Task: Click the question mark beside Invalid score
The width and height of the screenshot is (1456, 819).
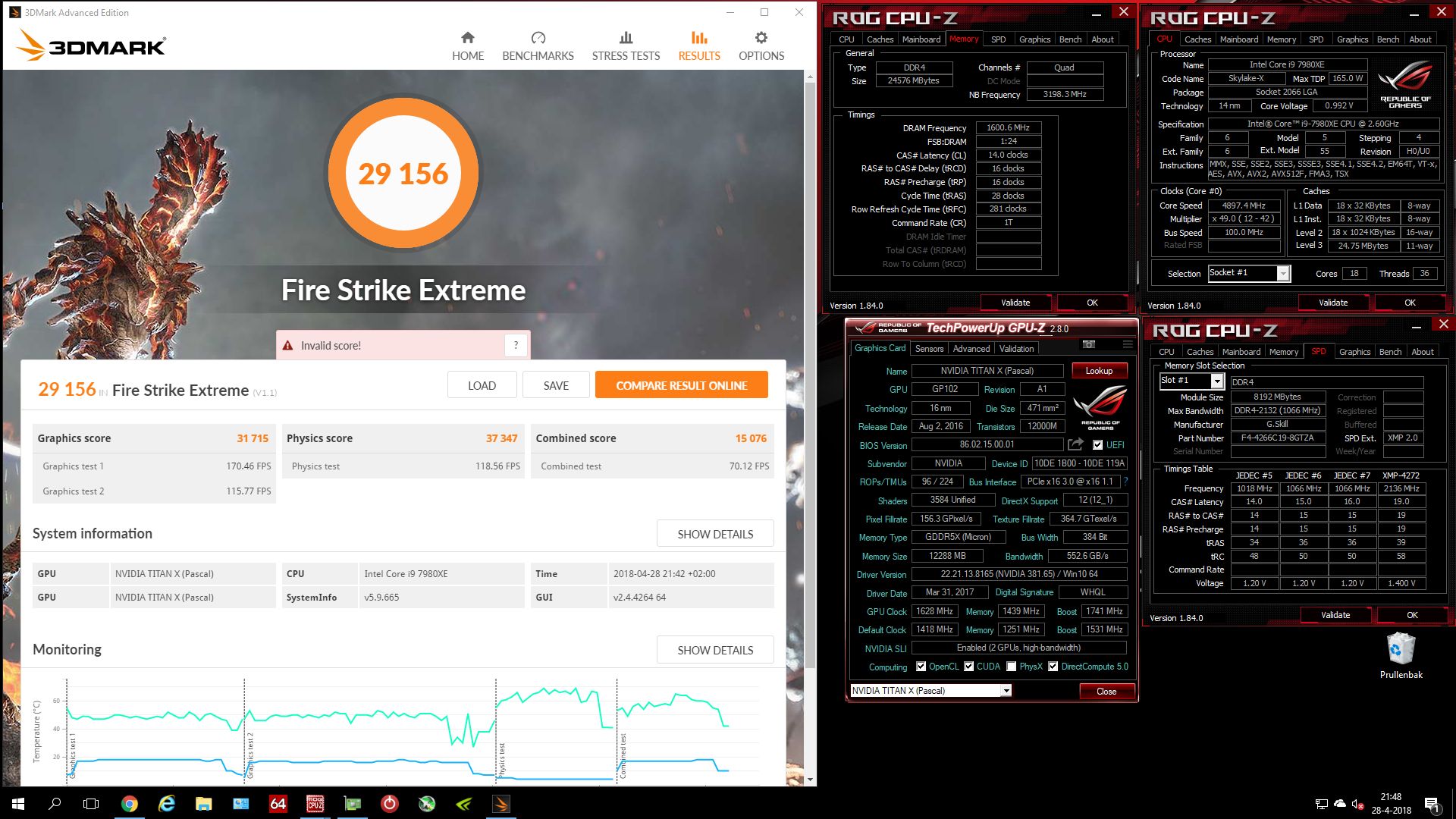Action: click(x=516, y=345)
